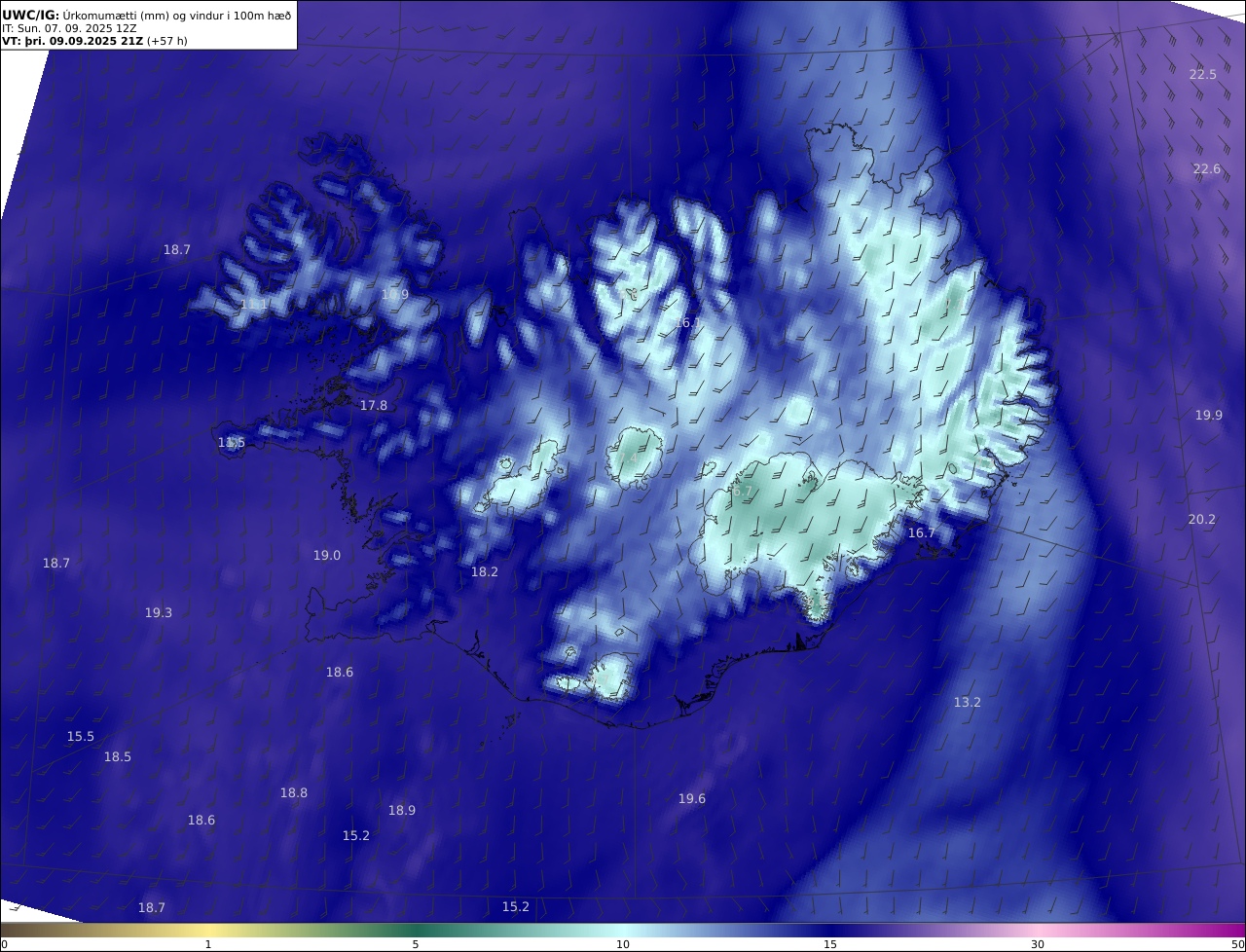Click the 13.2 value label
The width and height of the screenshot is (1246, 952).
click(967, 703)
